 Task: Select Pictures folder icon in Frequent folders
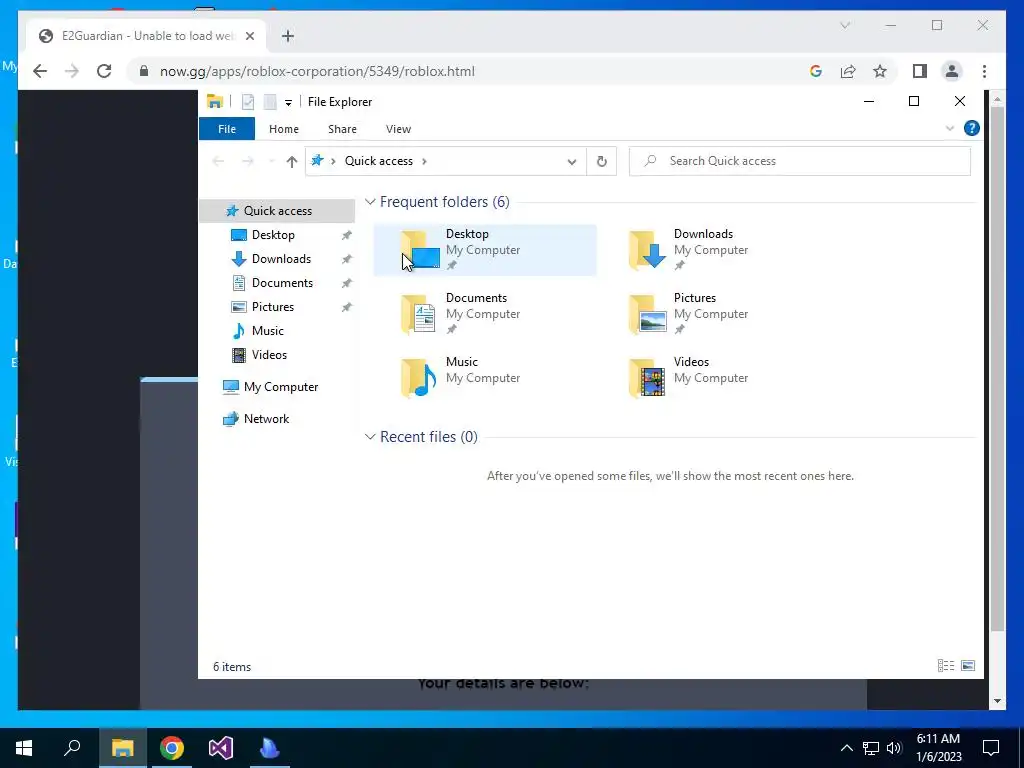[x=647, y=313]
